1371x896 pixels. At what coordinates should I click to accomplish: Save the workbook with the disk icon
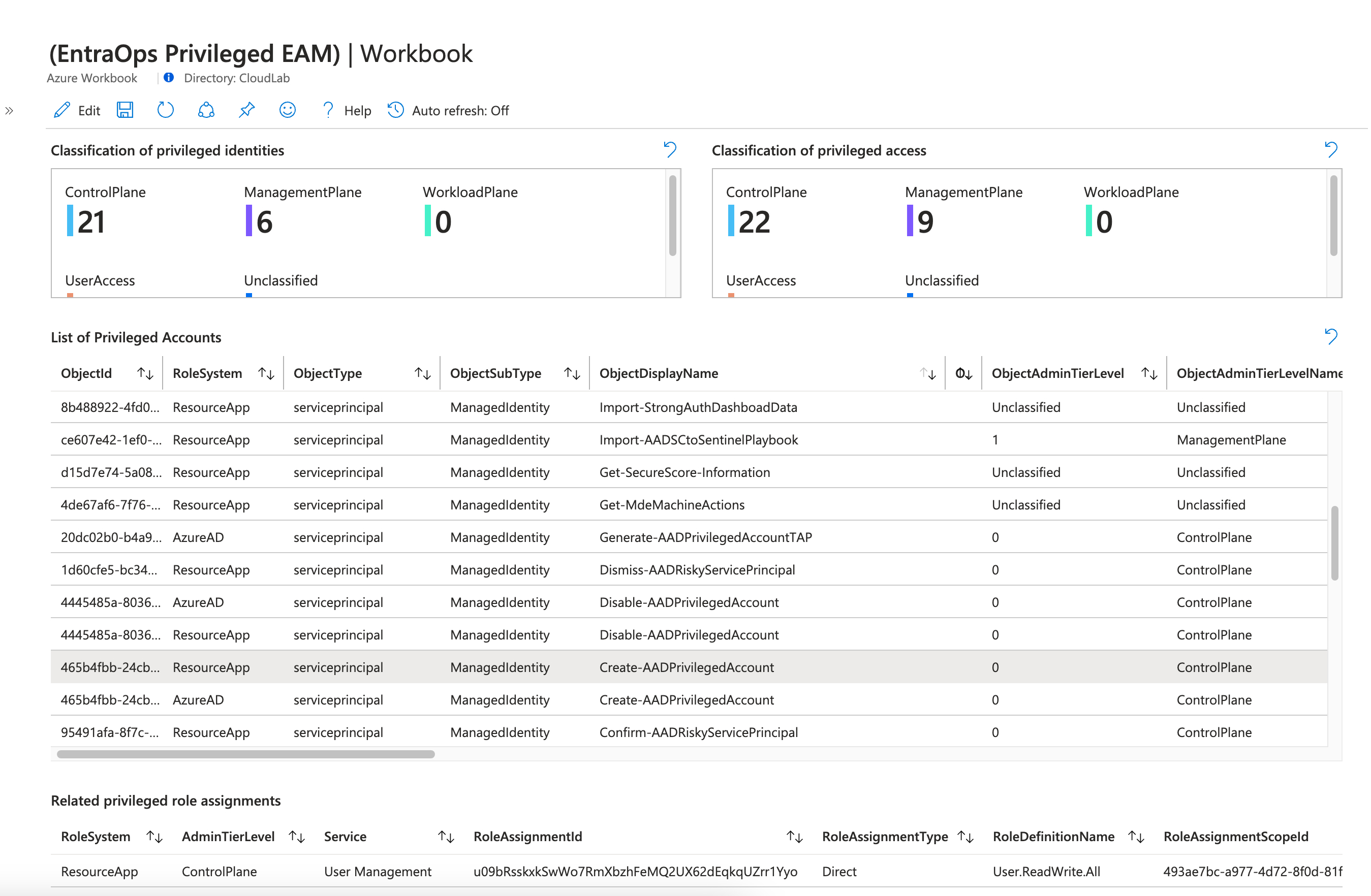125,110
